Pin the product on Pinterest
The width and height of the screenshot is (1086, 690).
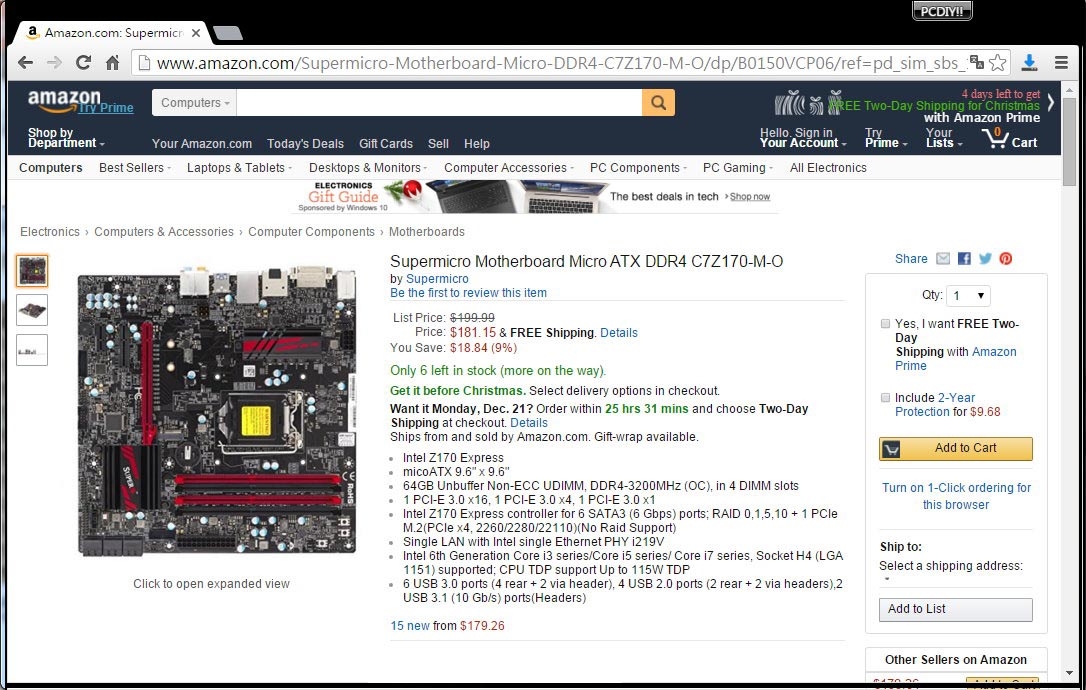tap(1006, 258)
